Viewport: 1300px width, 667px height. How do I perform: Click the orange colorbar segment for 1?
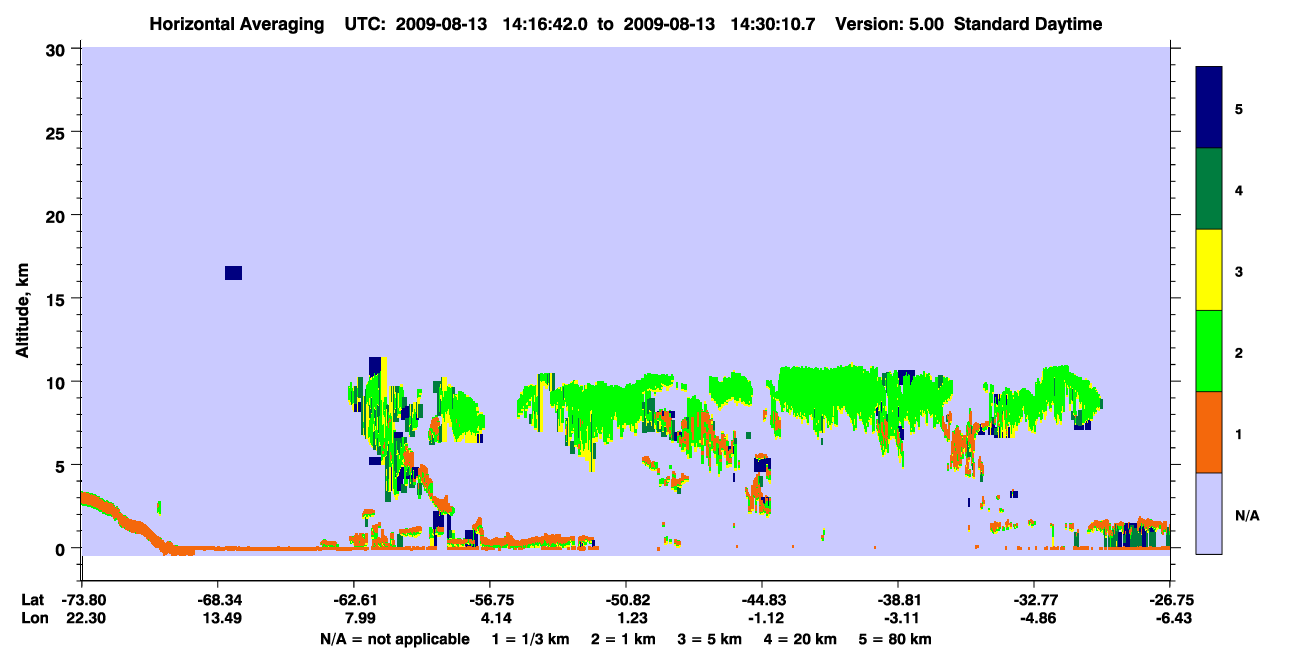(1209, 432)
